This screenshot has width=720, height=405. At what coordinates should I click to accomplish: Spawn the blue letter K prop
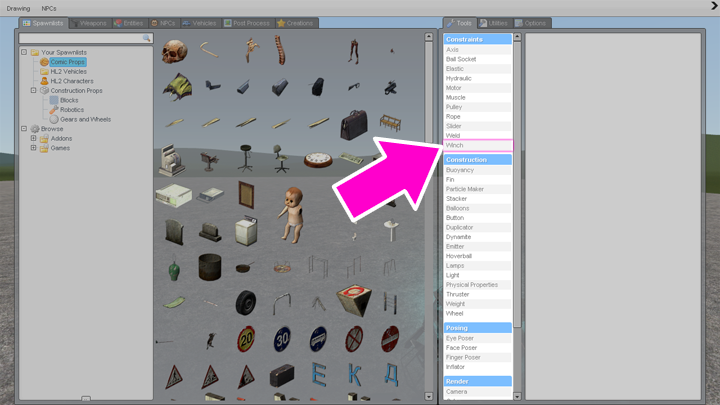[354, 375]
